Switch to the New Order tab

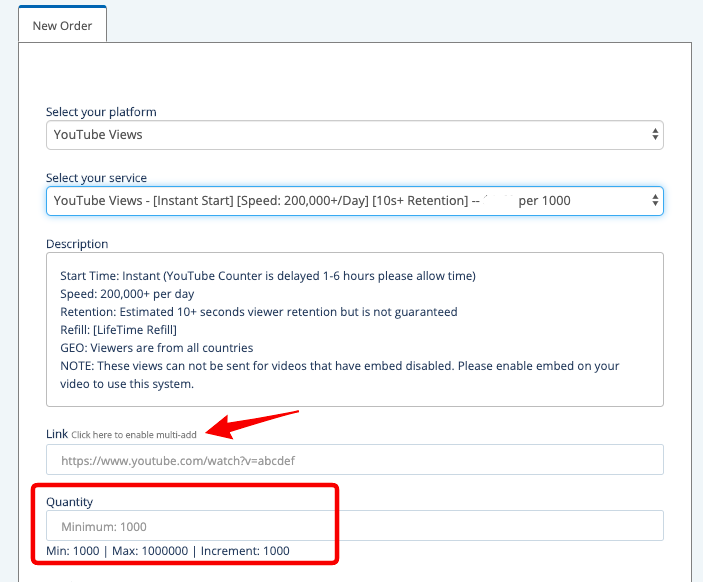coord(62,26)
